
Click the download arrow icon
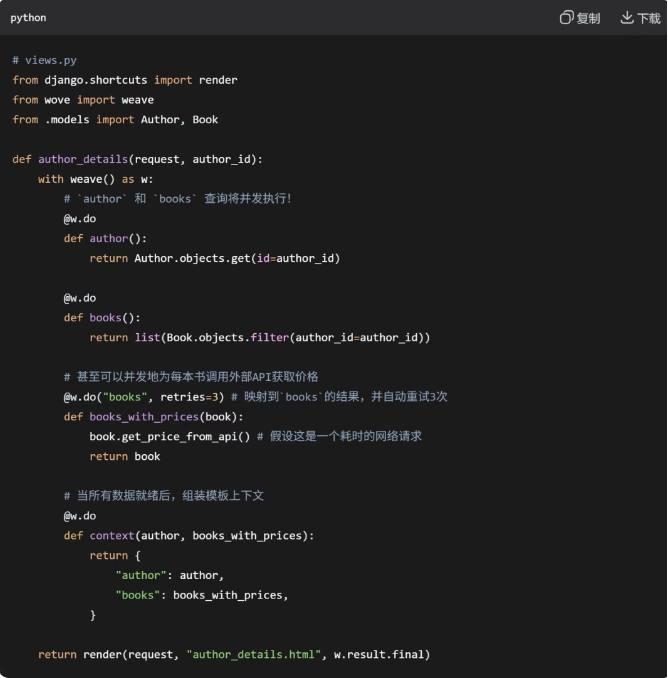[x=627, y=18]
